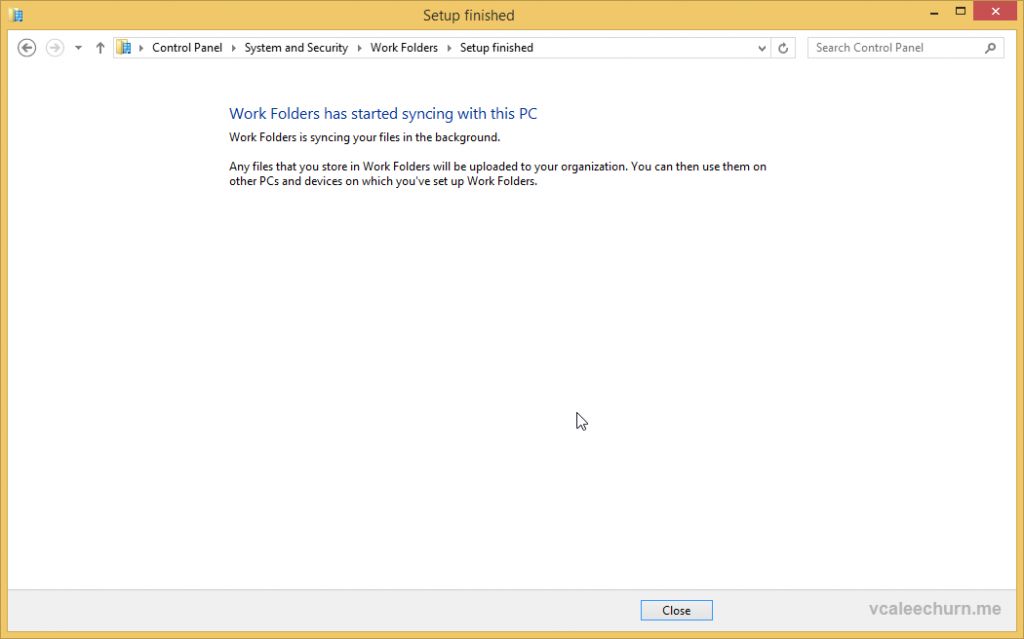Go up one folder level
The width and height of the screenshot is (1024, 639).
coord(100,47)
